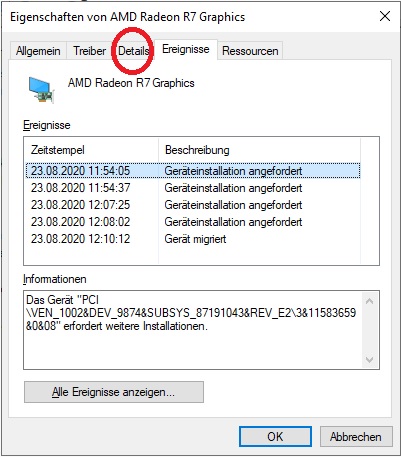Click the Informationen scrollbar up arrow
This screenshot has height=457, width=401.
[x=369, y=301]
